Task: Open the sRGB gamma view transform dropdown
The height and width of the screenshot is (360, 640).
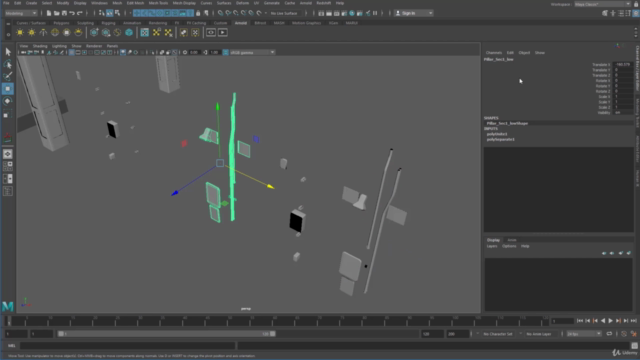Action: [252, 52]
